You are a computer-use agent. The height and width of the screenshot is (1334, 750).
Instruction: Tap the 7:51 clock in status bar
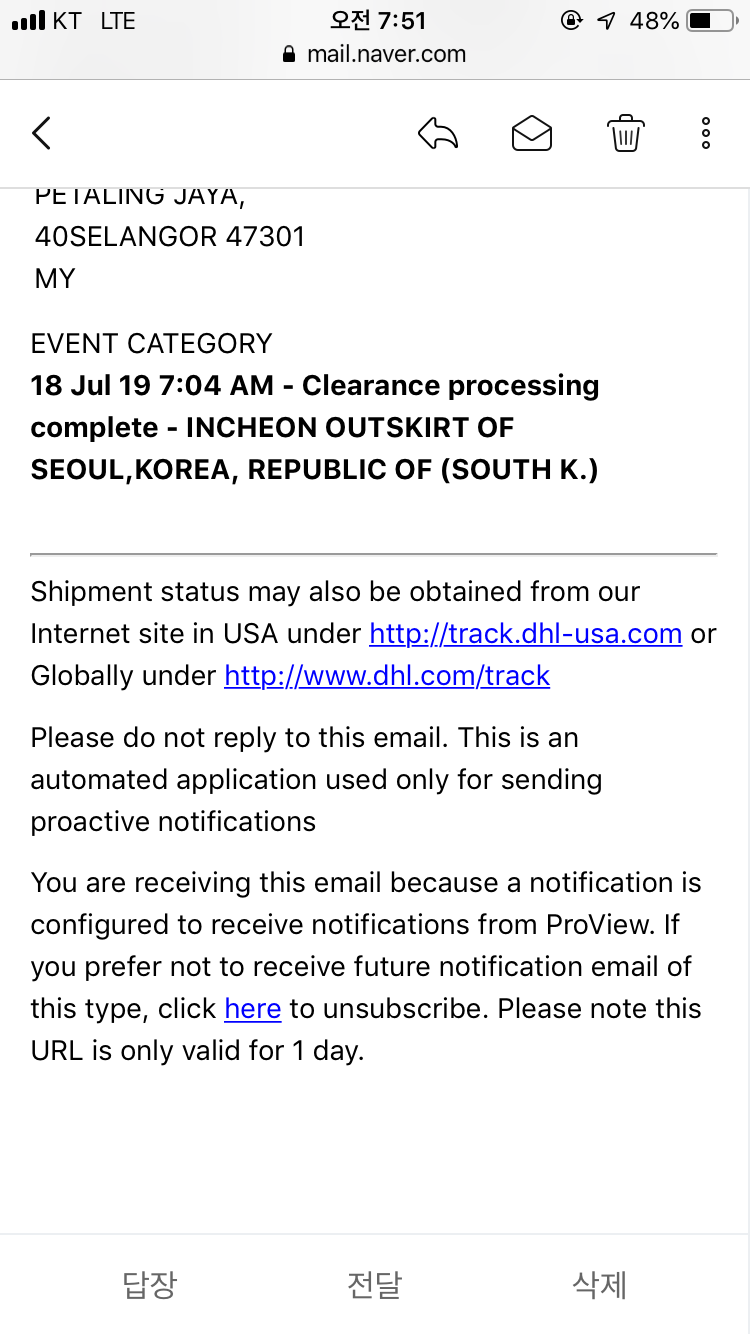coord(378,21)
